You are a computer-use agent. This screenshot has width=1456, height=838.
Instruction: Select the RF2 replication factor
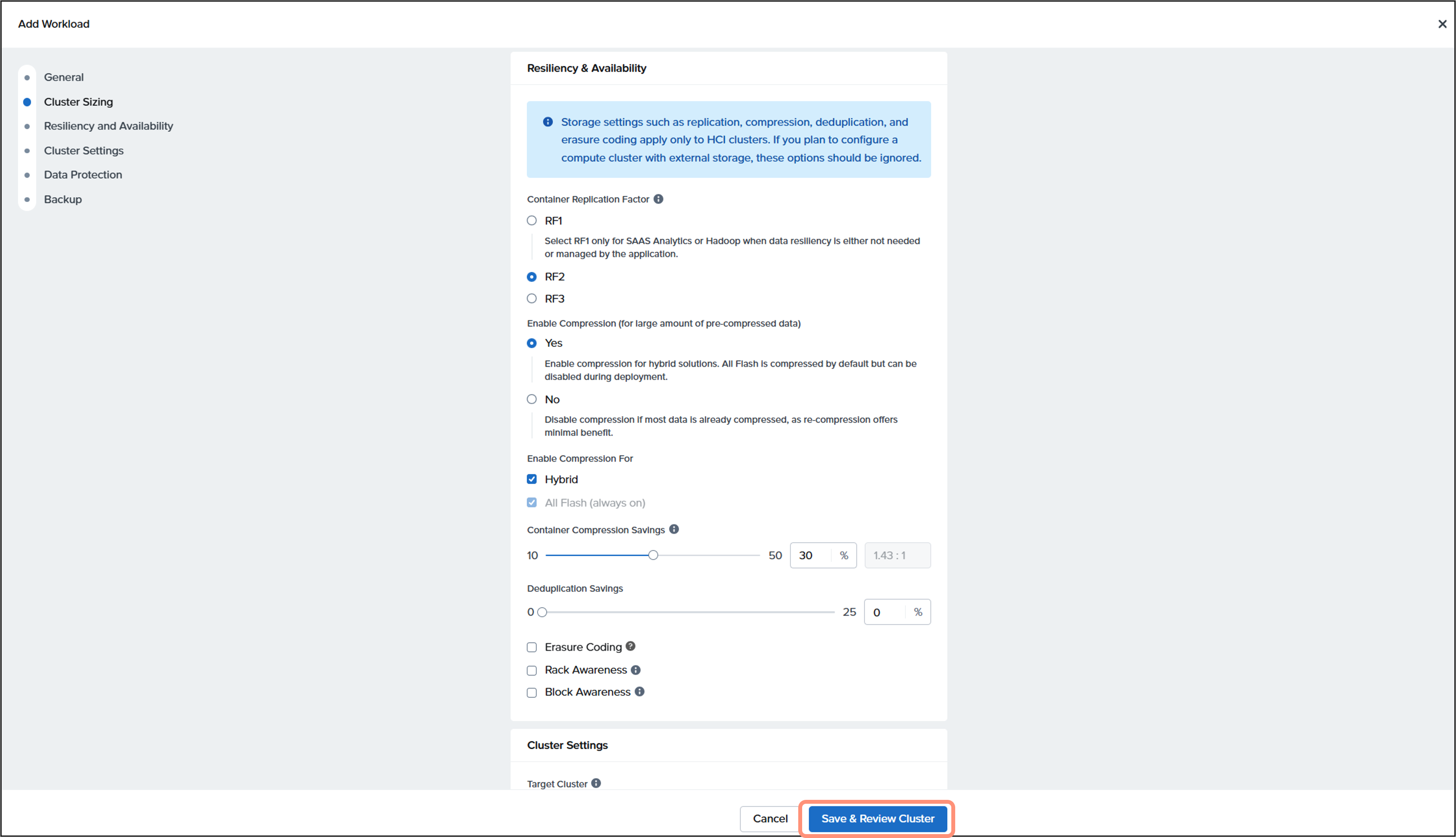532,277
